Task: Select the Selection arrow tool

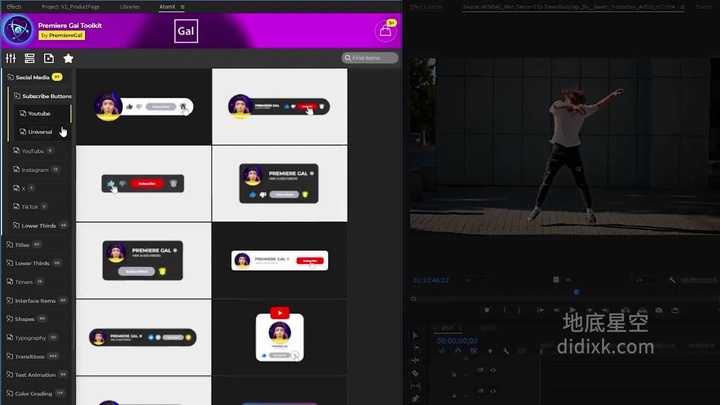Action: (416, 336)
